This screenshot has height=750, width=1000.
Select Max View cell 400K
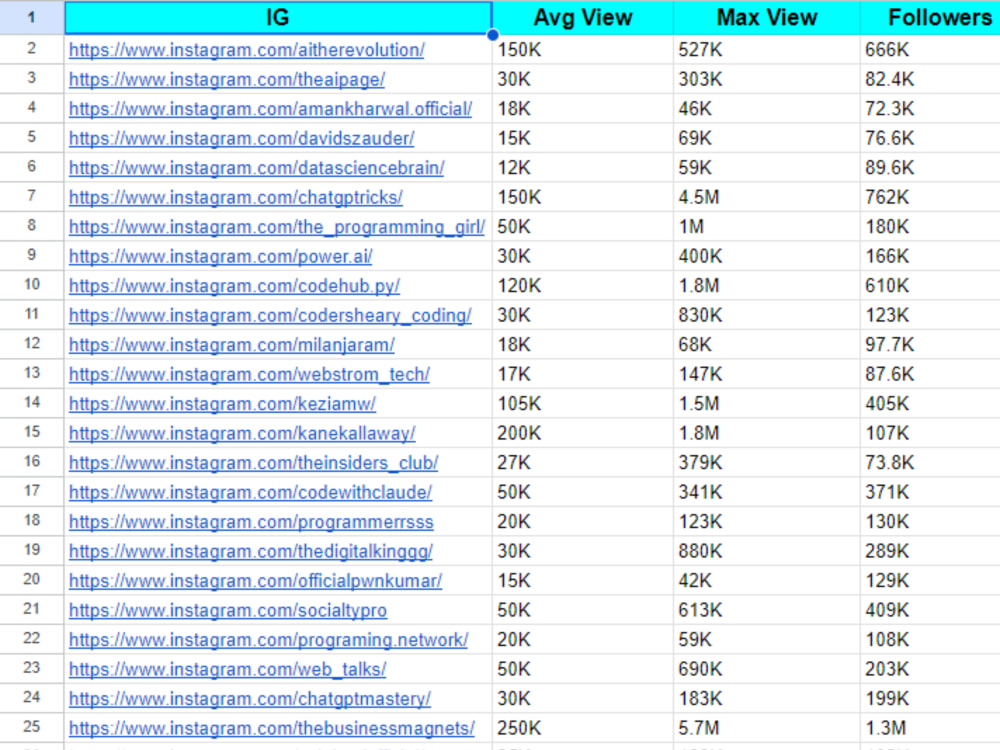point(767,256)
